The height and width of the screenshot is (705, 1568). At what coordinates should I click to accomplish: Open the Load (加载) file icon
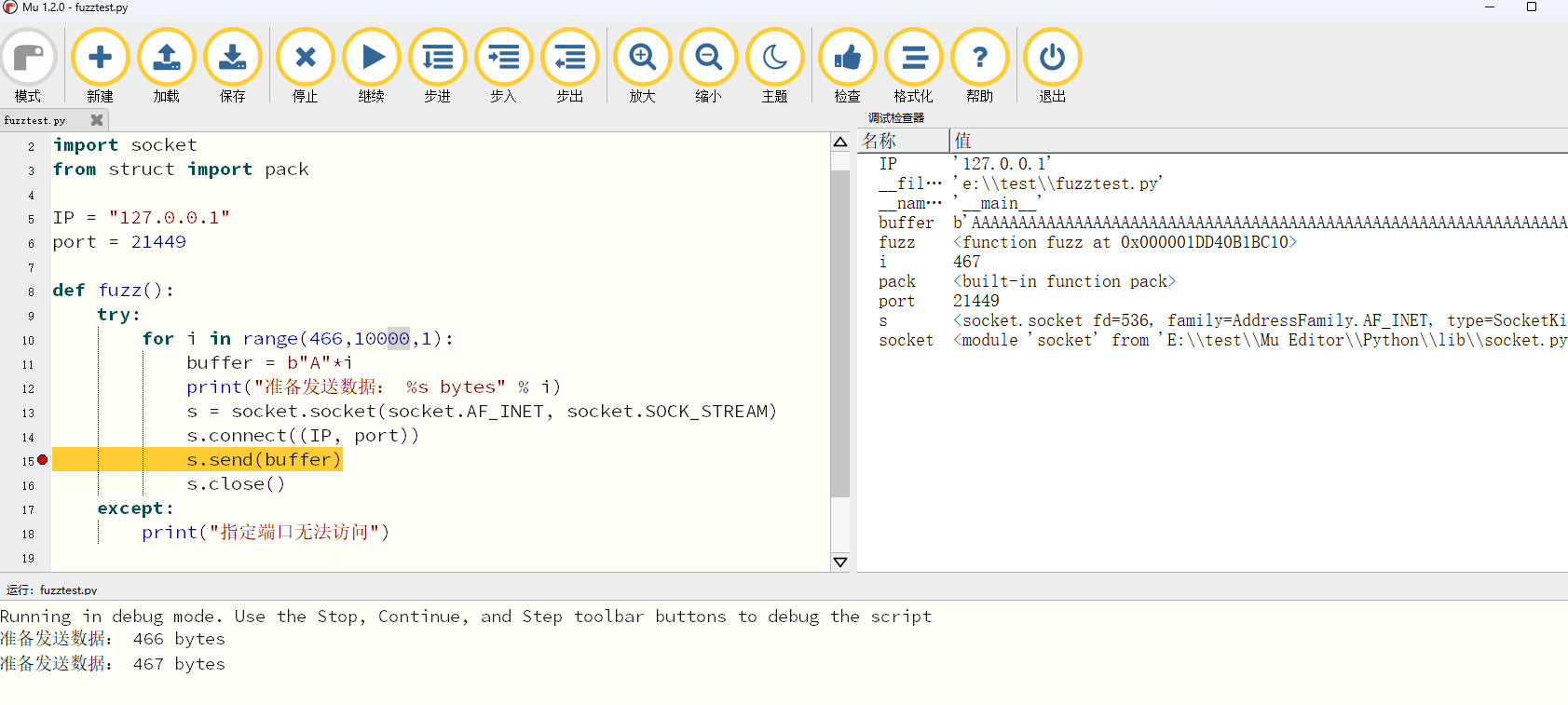coord(166,58)
